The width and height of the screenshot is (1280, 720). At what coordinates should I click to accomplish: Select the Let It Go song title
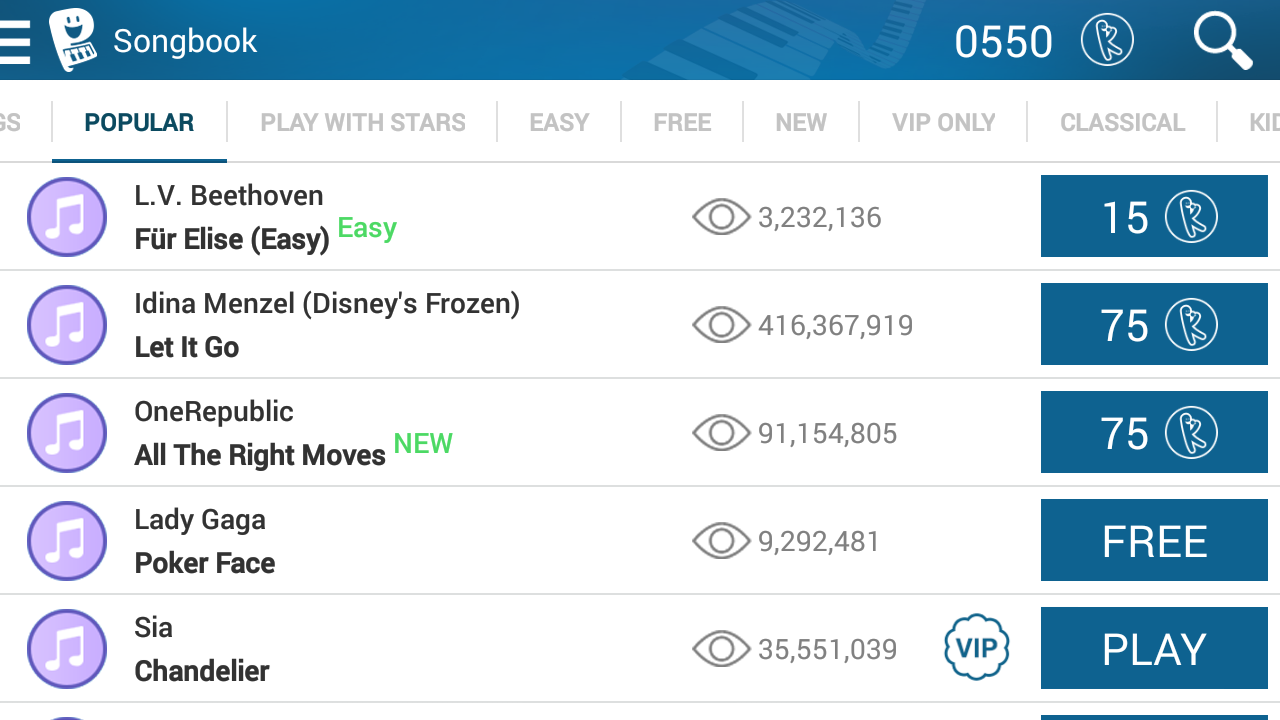click(187, 348)
